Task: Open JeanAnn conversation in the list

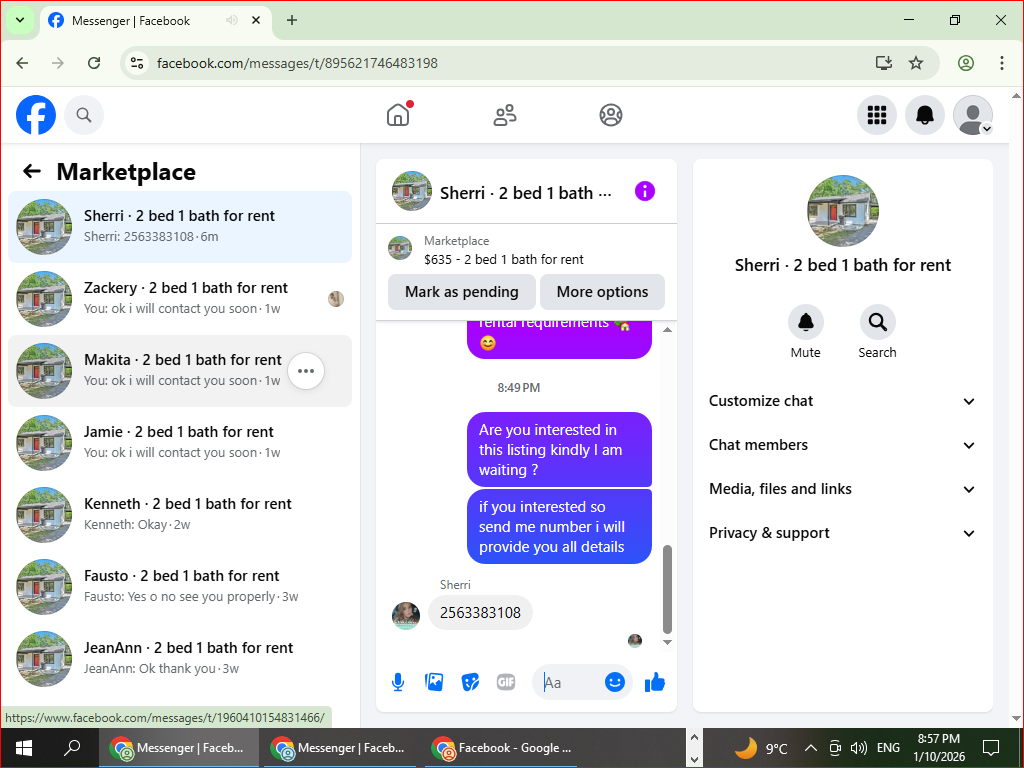Action: click(180, 658)
